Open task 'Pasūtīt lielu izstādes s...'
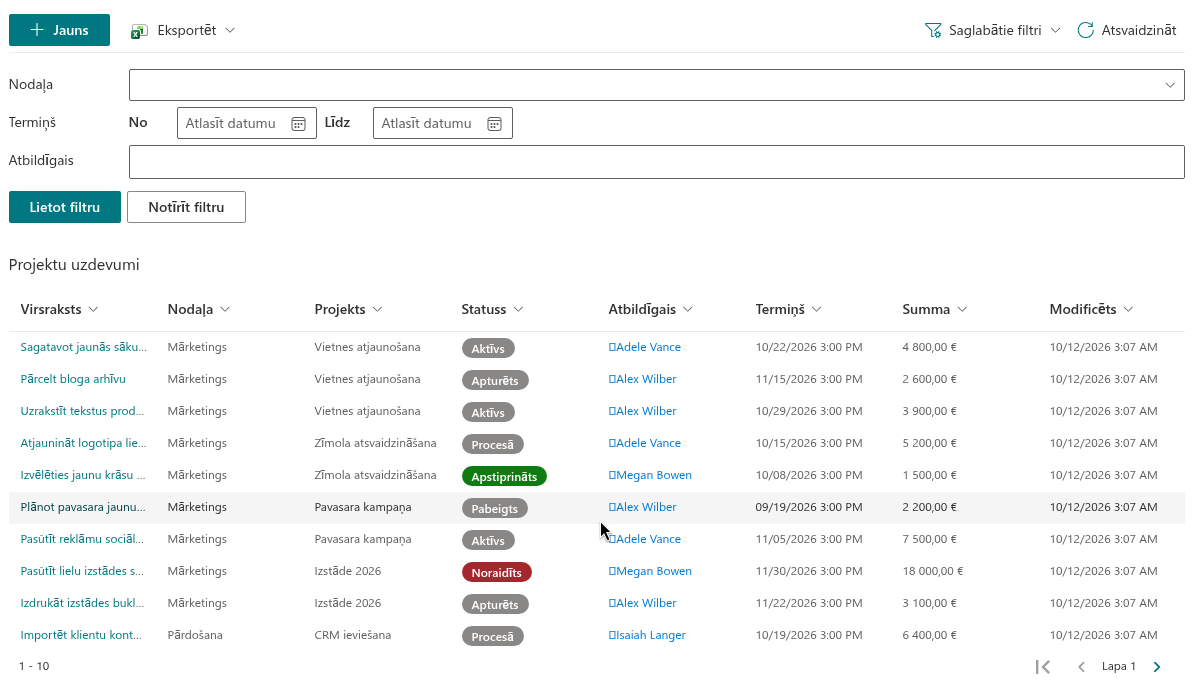Viewport: 1200px width, 680px height. 82,571
